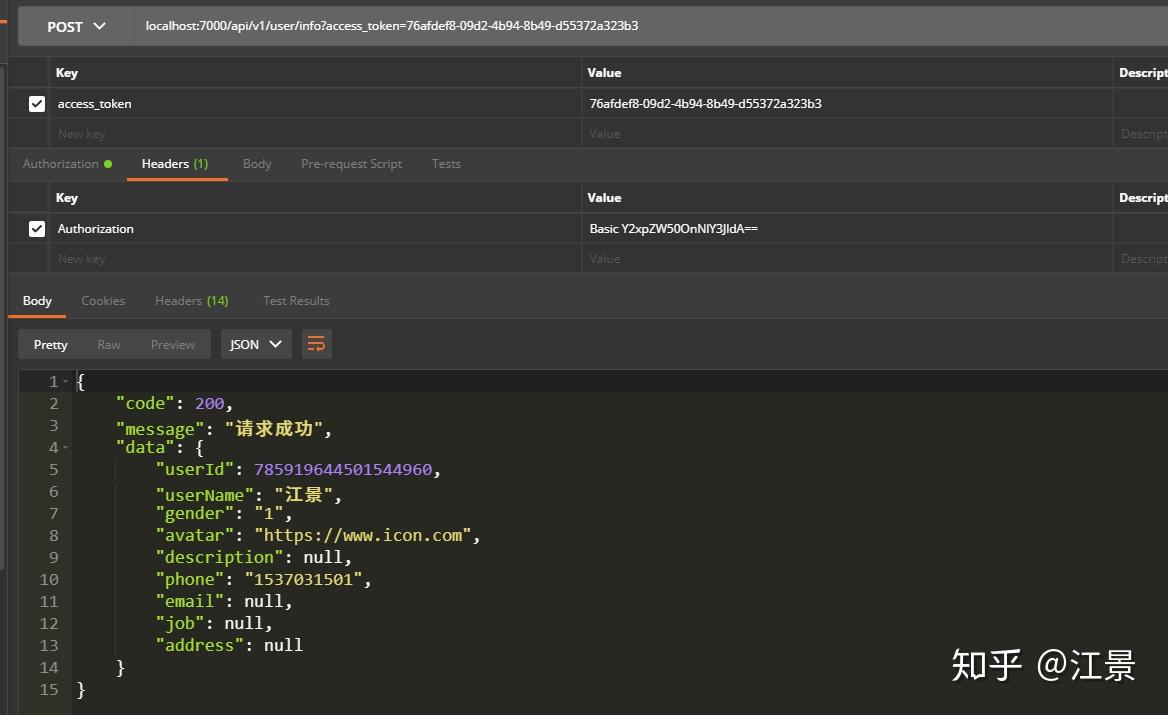Collapse the JSON root object at line 1
Viewport: 1168px width, 715px height.
[66, 381]
